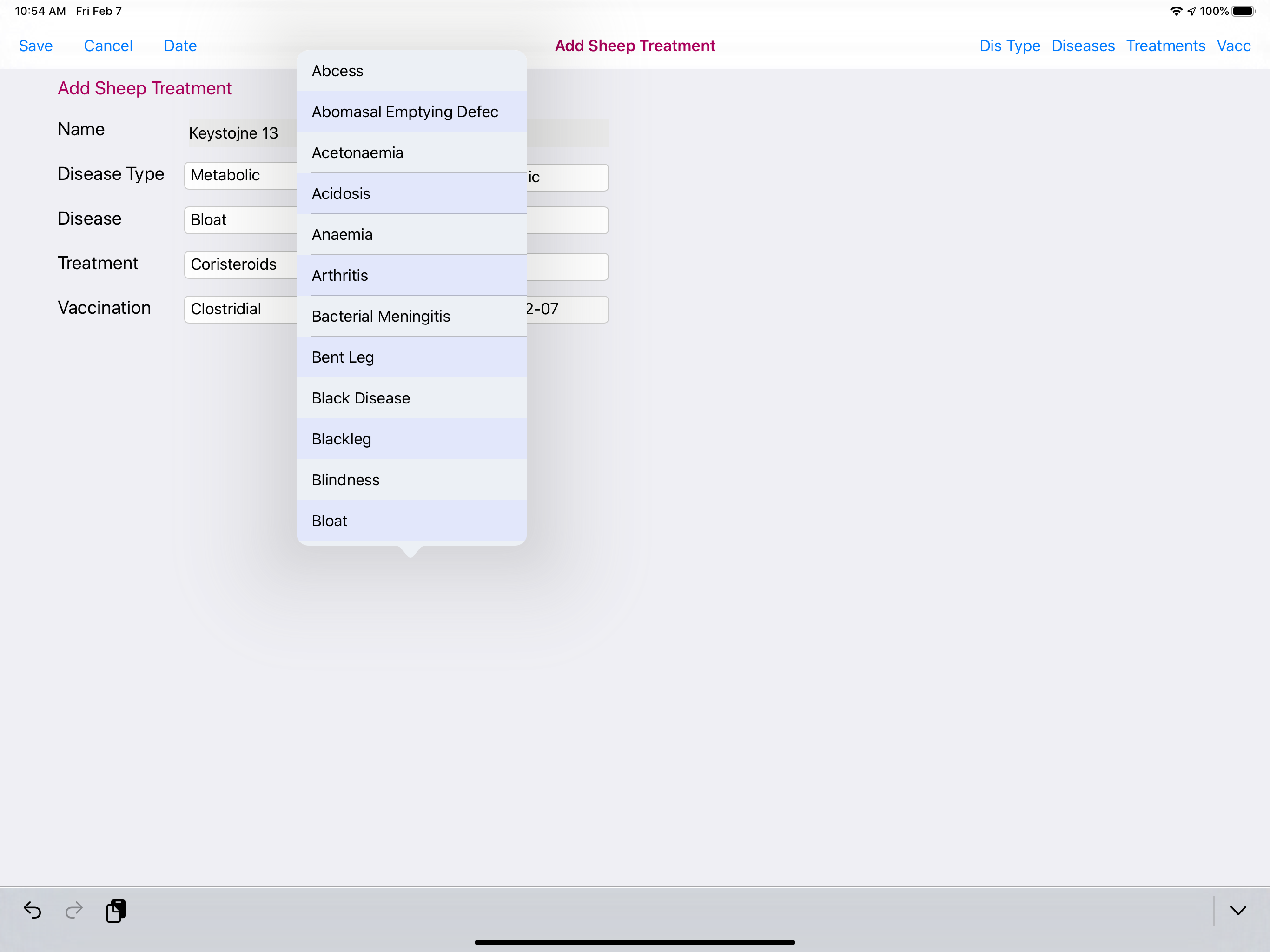Tap the Save button

pyautogui.click(x=36, y=46)
